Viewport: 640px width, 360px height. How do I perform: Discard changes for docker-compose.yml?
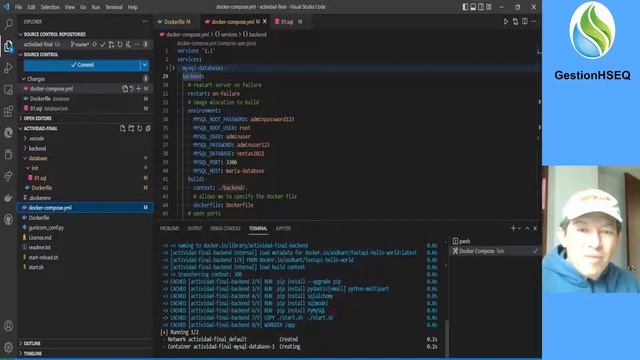point(132,89)
